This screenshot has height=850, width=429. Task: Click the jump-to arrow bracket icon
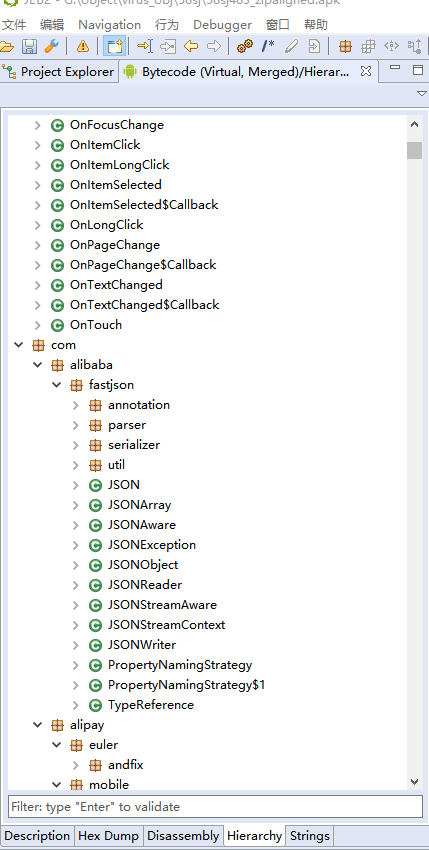[144, 47]
